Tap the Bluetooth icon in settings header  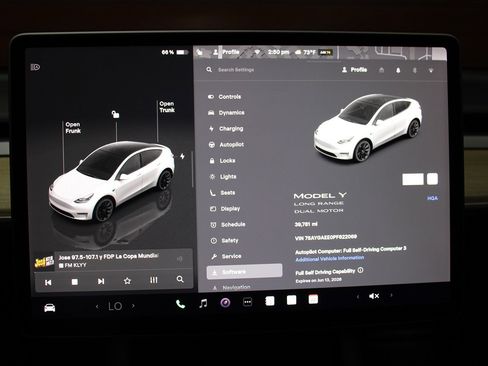(415, 70)
